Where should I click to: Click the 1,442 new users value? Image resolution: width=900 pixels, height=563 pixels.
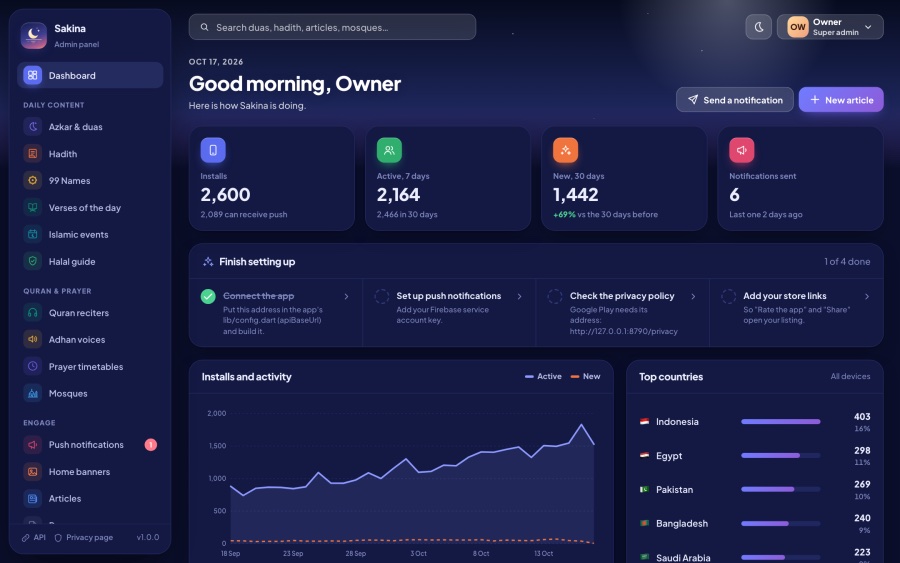click(575, 195)
